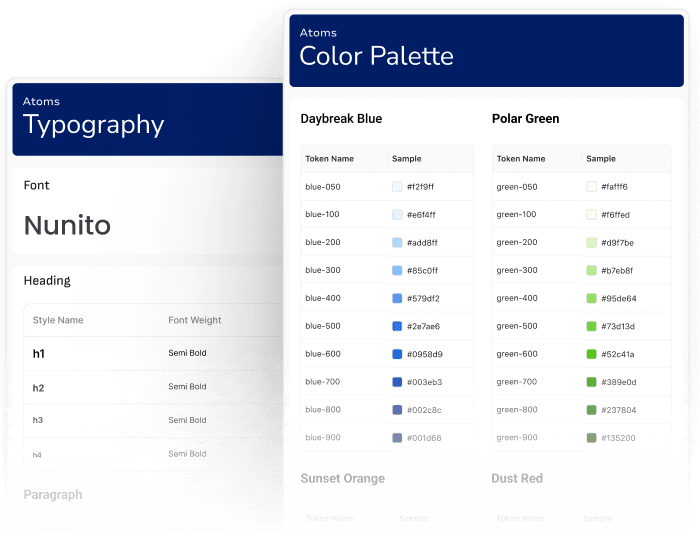
Task: Click the 'blue-600' token name
Action: coord(323,353)
